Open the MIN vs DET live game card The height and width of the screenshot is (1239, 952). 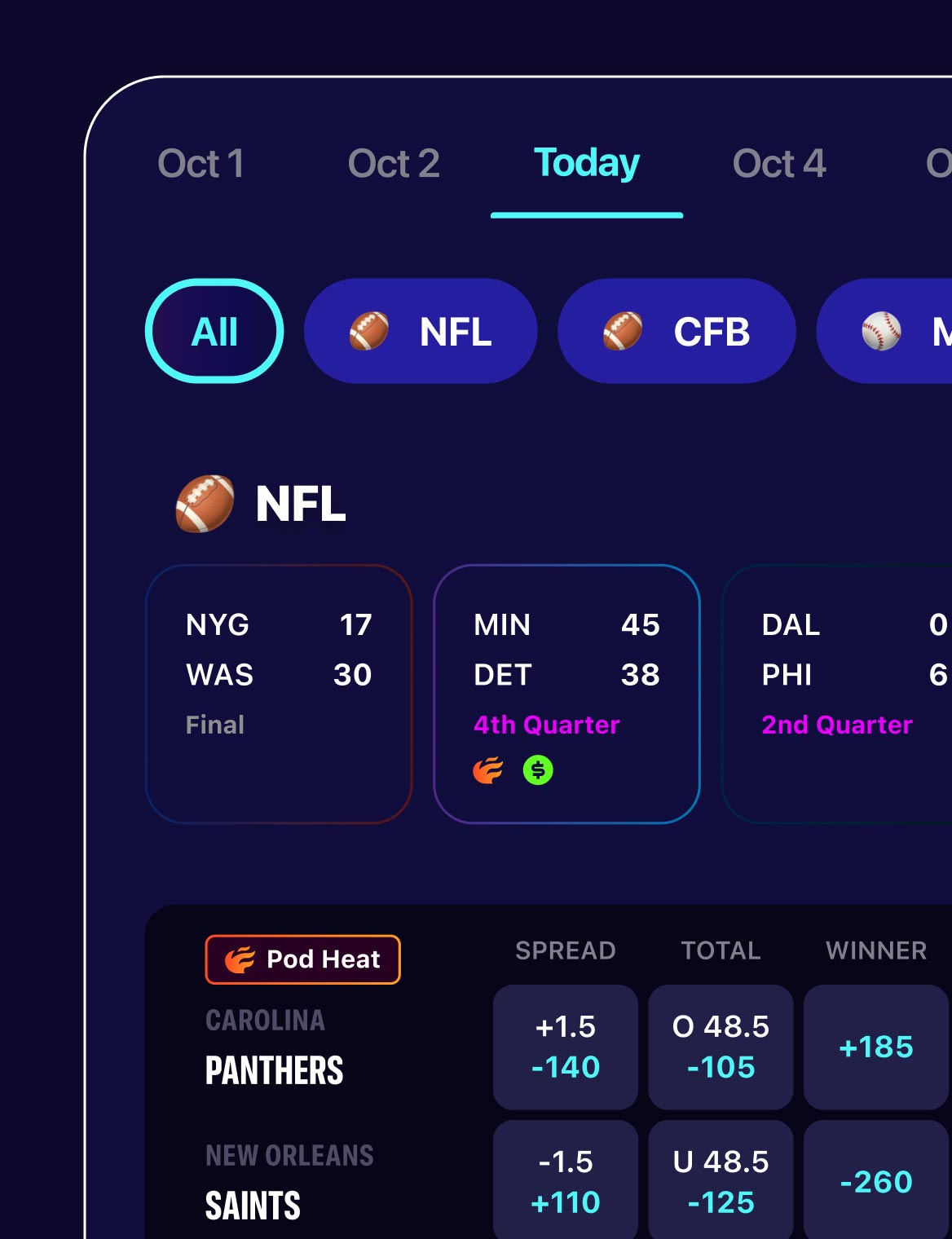point(568,693)
